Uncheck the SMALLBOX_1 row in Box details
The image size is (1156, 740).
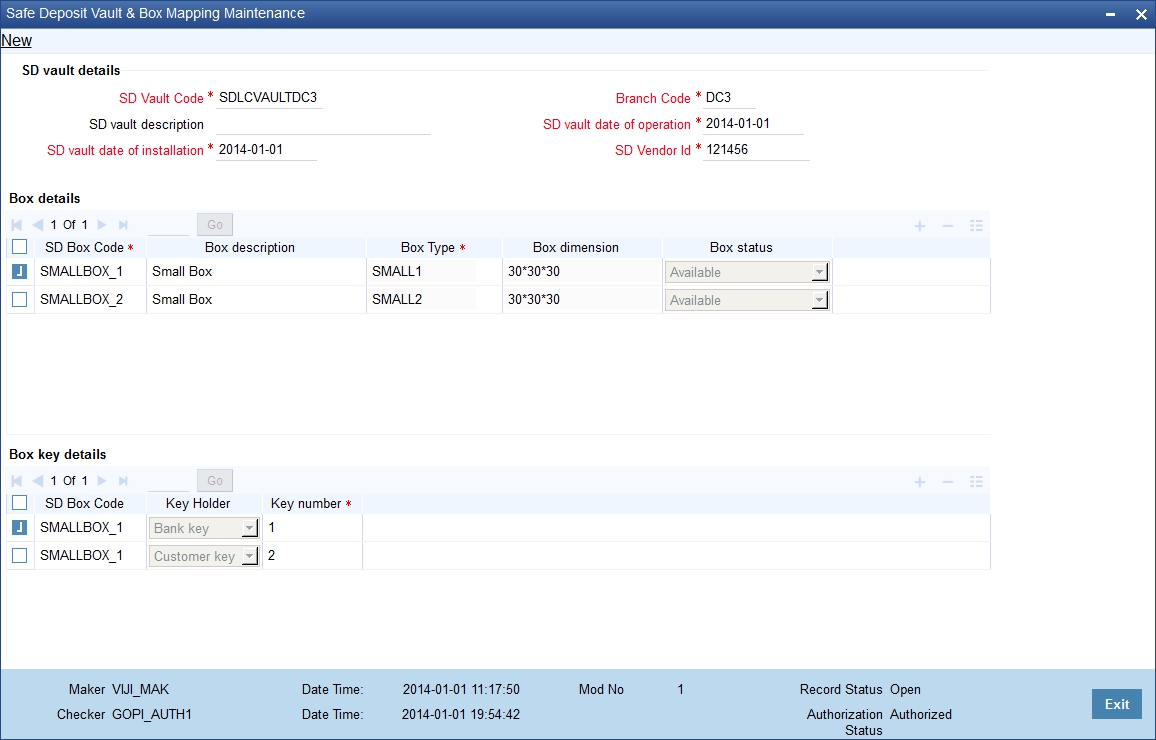pos(20,271)
